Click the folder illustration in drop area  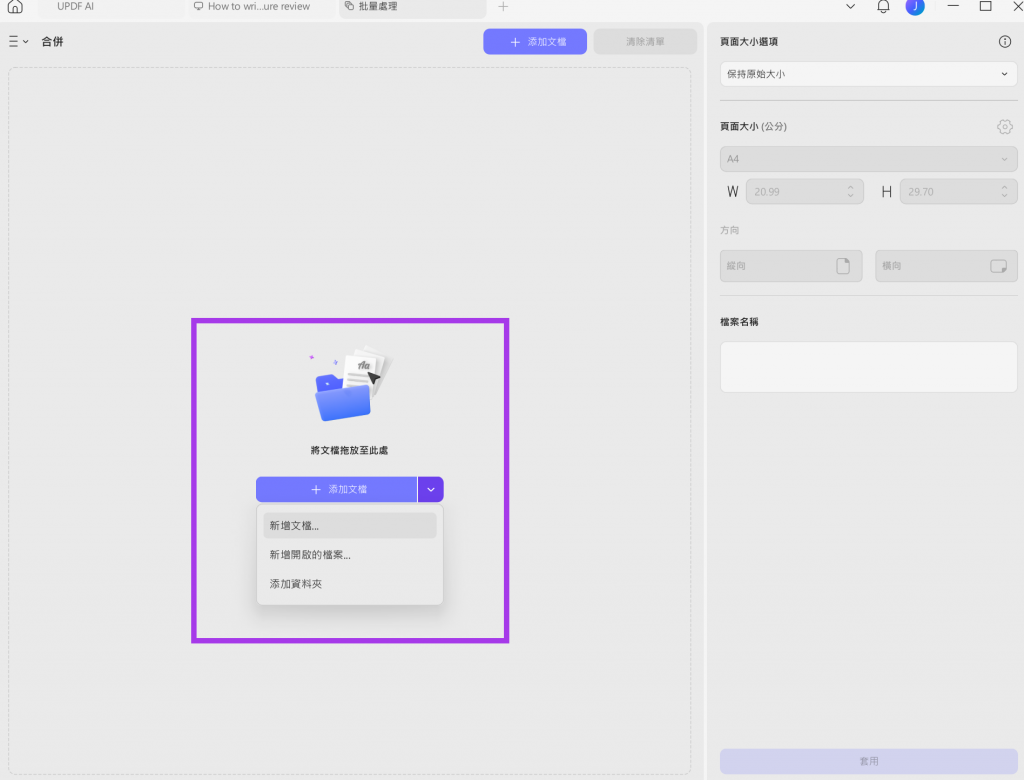(x=351, y=384)
